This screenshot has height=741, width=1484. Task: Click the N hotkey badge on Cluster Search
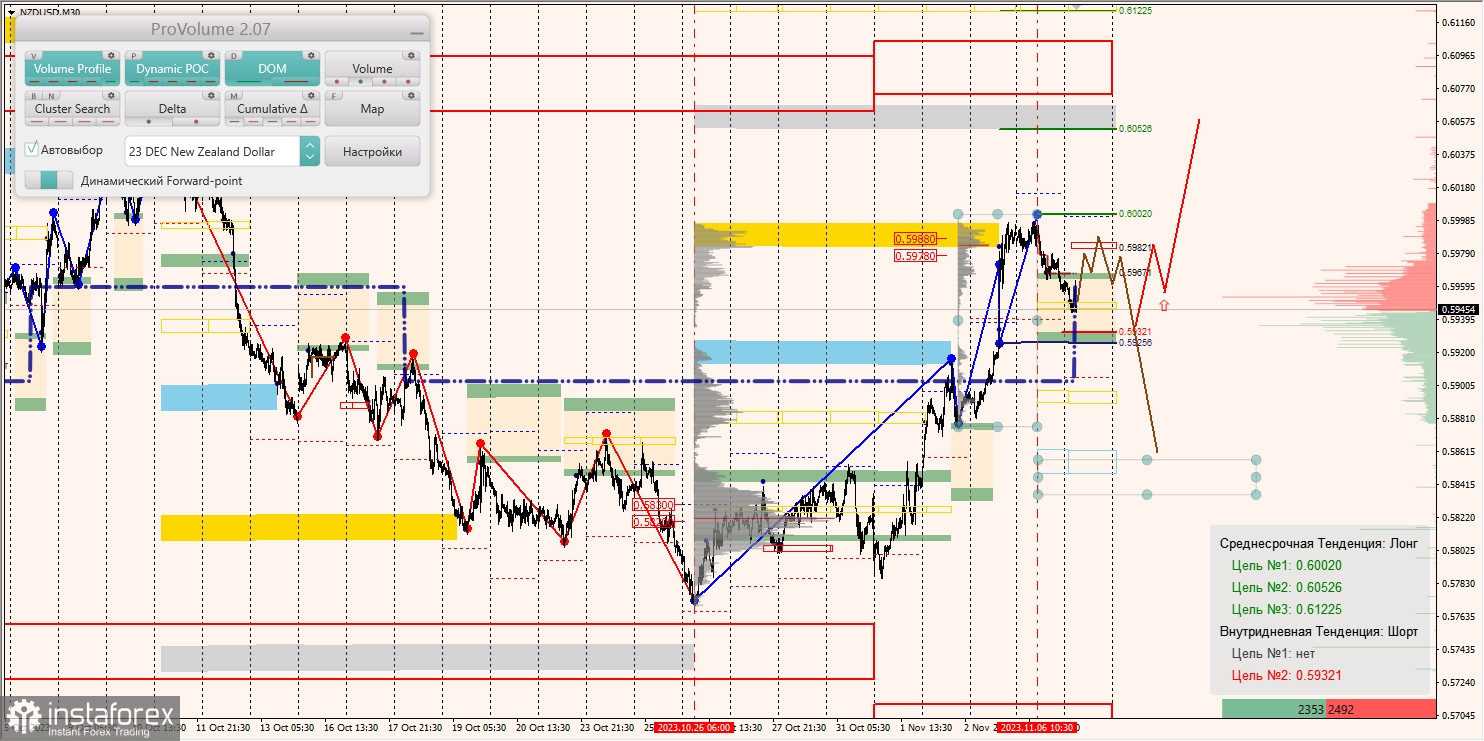coord(51,96)
